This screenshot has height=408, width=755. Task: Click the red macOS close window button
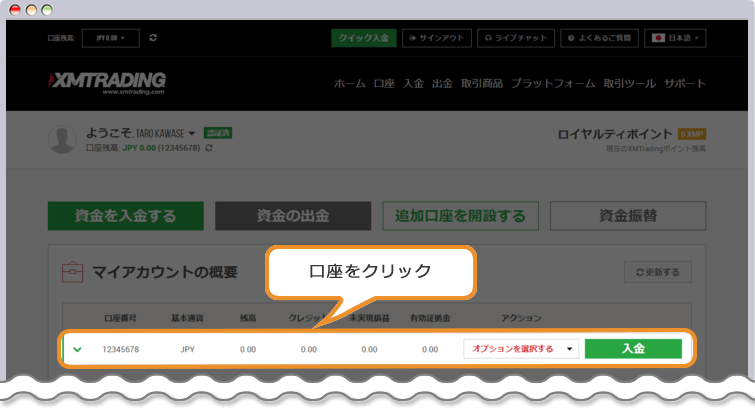click(15, 10)
